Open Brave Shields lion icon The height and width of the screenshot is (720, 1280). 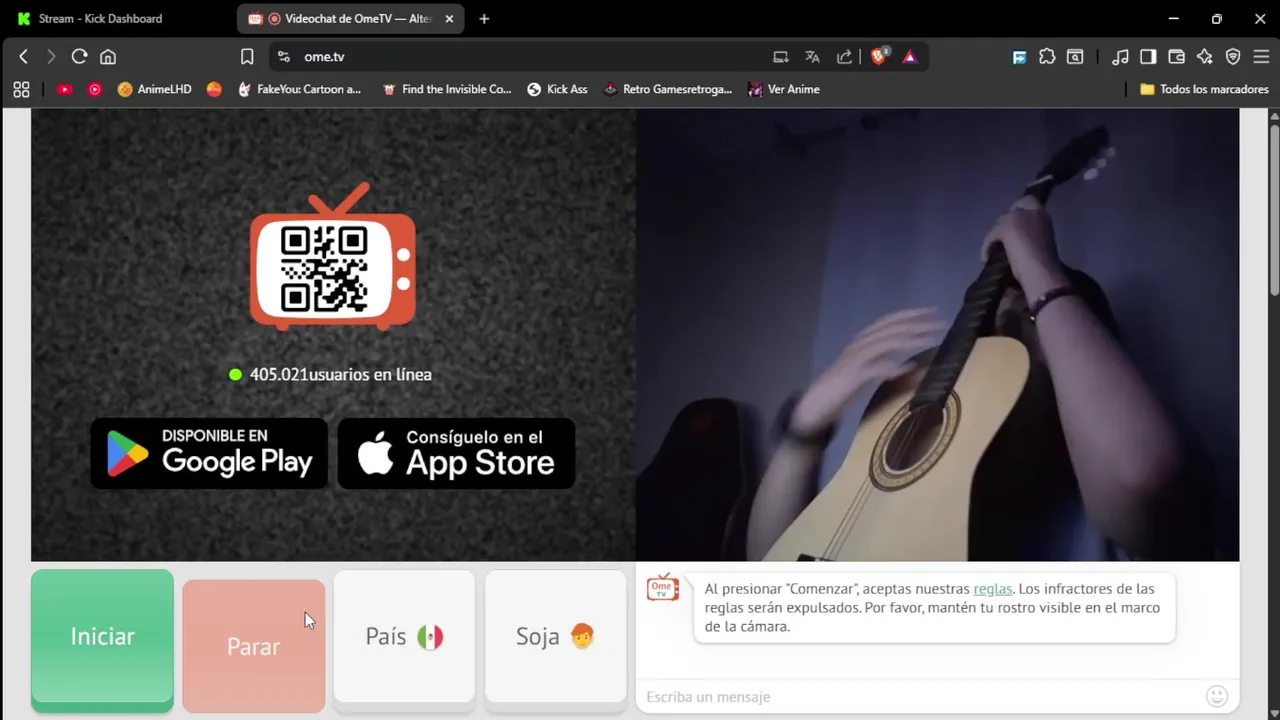879,57
